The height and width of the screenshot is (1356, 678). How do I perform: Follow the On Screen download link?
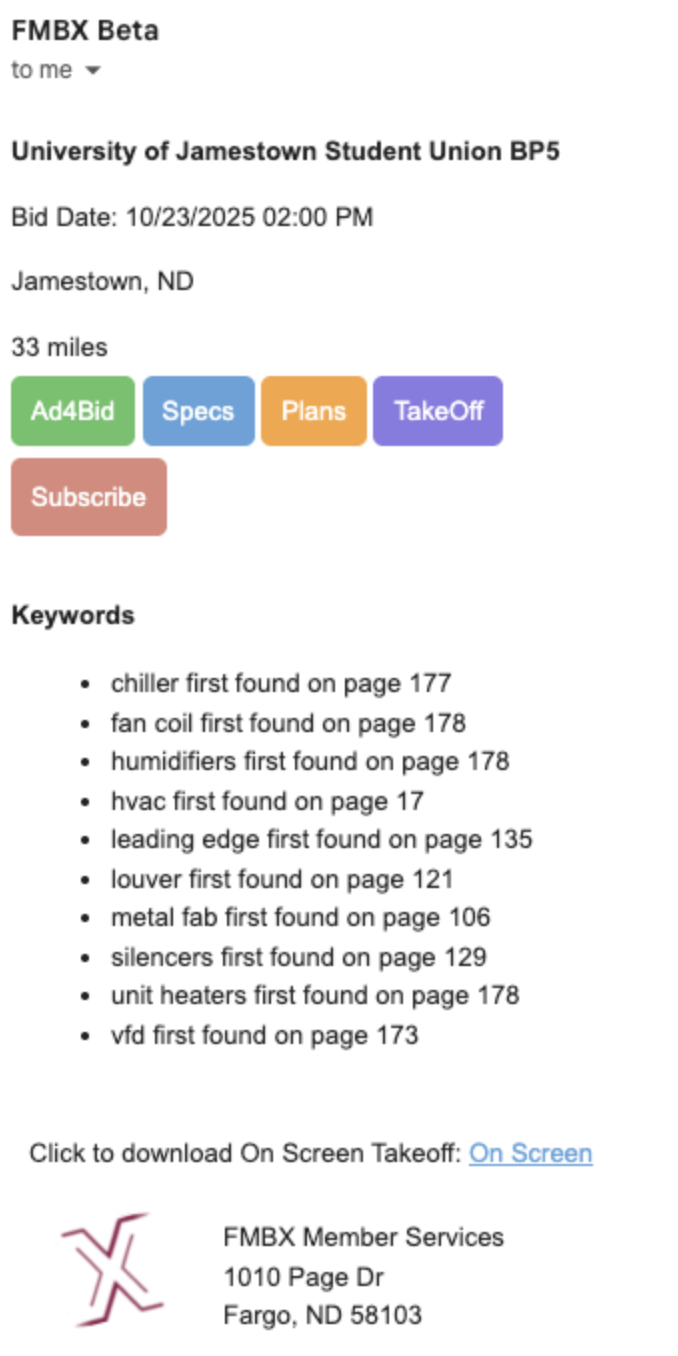click(530, 1153)
